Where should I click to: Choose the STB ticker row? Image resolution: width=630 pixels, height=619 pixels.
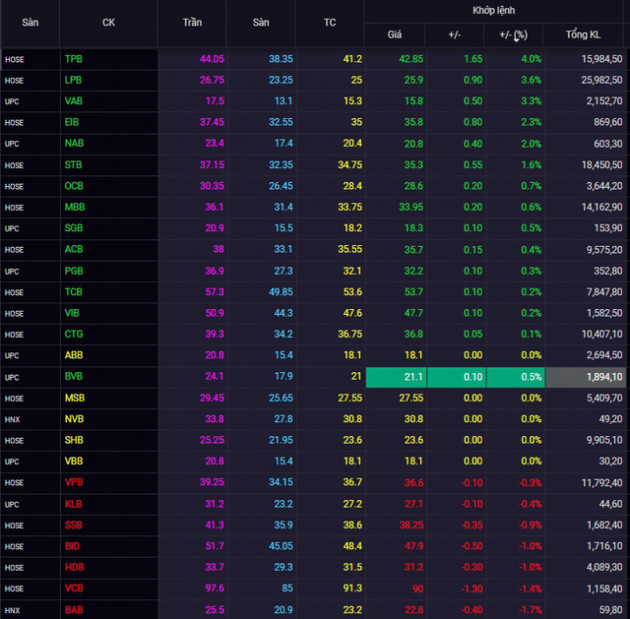coord(73,165)
